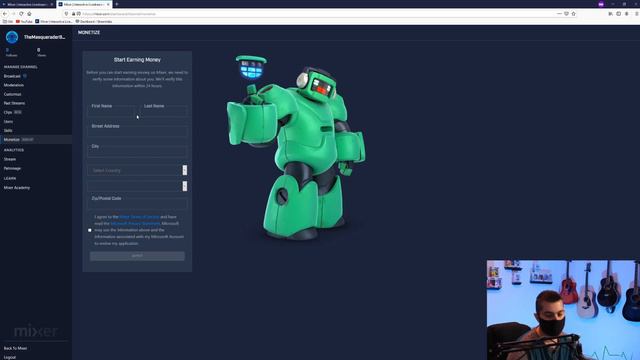The height and width of the screenshot is (360, 640).
Task: Open the Firefox library icon
Action: tap(611, 13)
